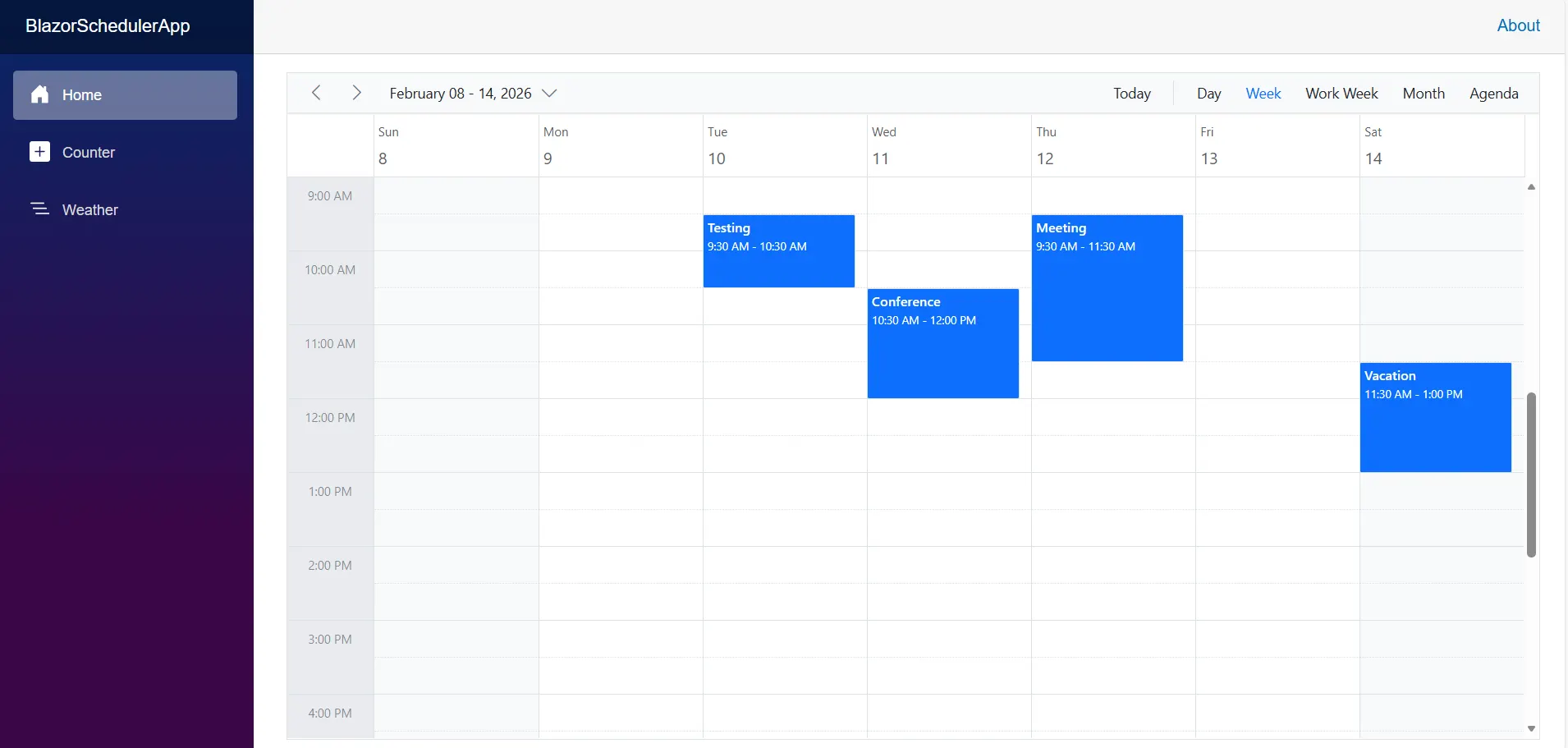1568x748 pixels.
Task: Click the 9:30 AM - 10:30 AM time text
Action: pyautogui.click(x=757, y=246)
